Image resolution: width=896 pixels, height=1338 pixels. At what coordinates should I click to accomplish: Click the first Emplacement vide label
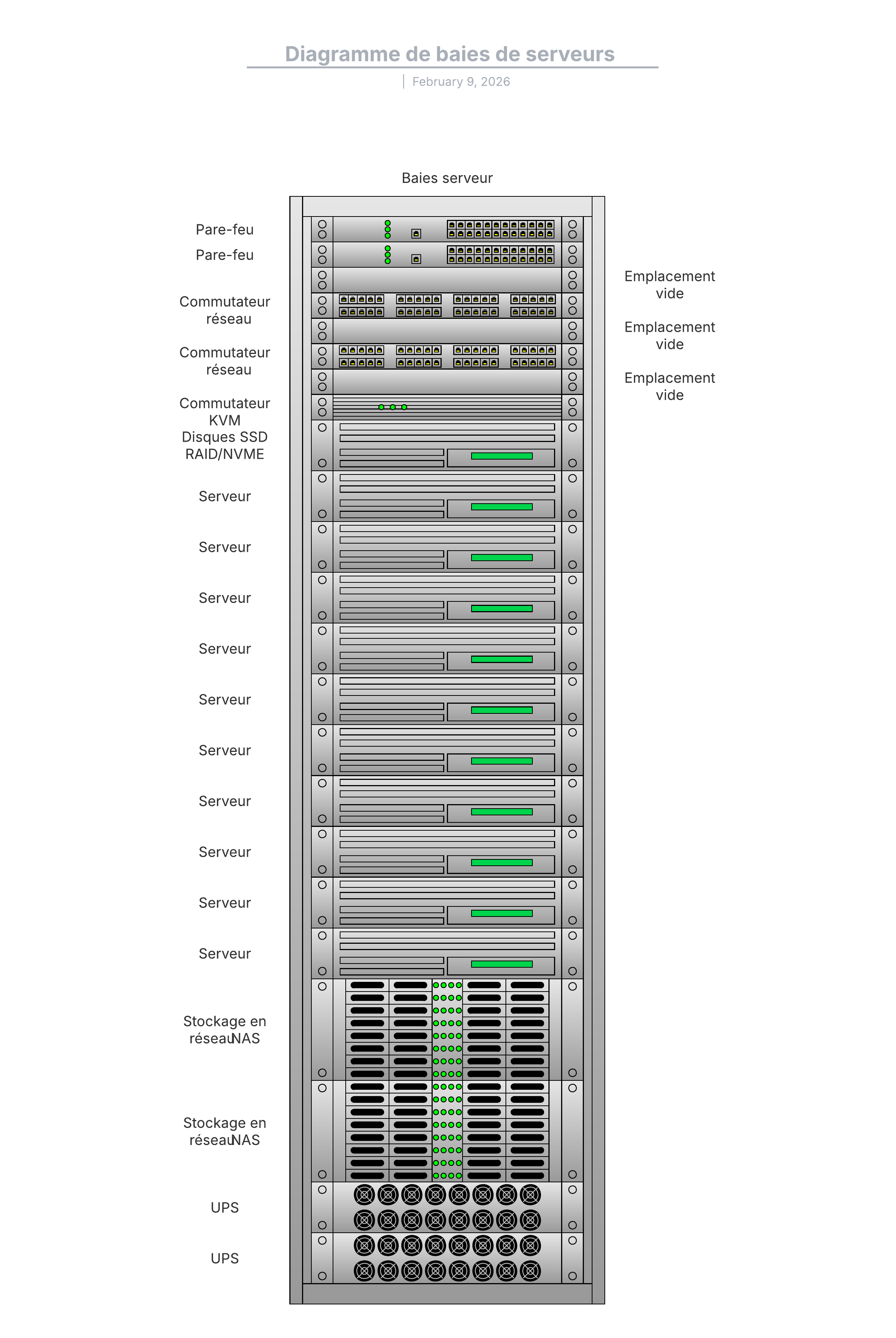point(669,284)
